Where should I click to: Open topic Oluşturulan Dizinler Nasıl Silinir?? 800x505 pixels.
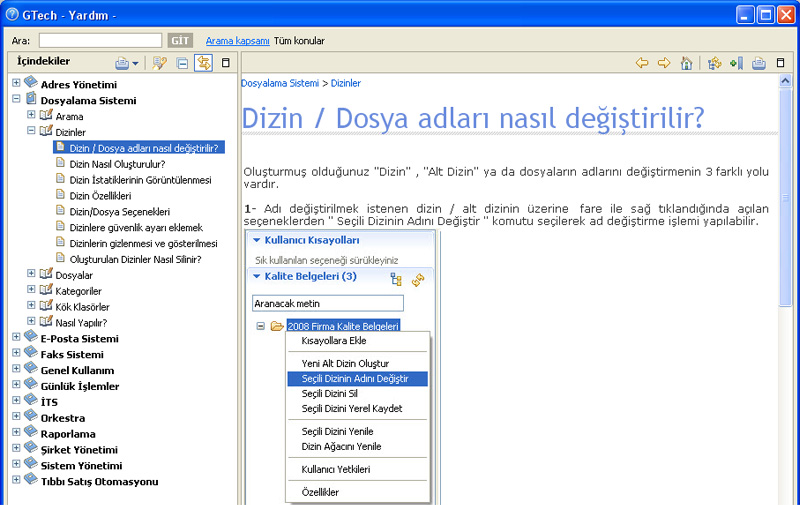[135, 259]
